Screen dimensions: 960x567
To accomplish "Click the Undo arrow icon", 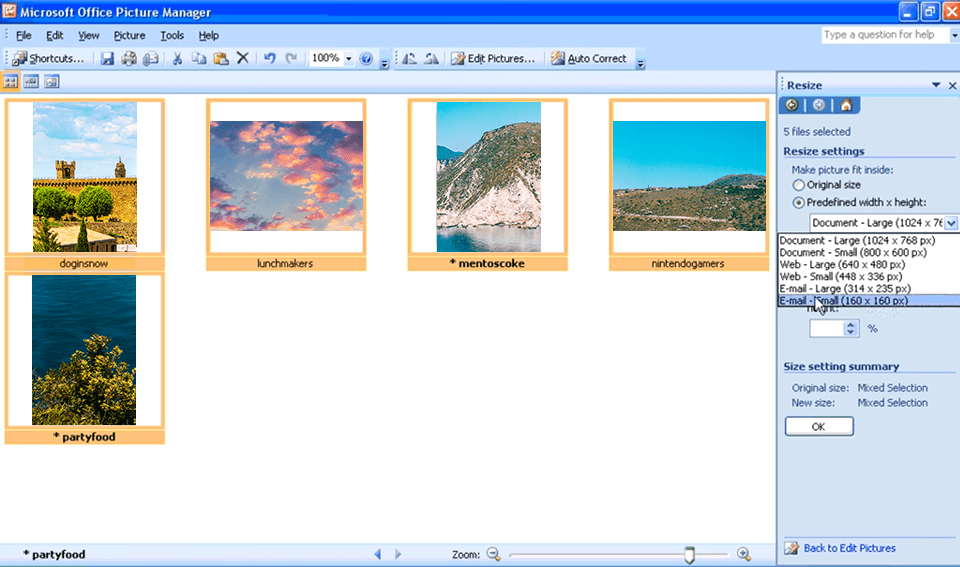I will (269, 58).
